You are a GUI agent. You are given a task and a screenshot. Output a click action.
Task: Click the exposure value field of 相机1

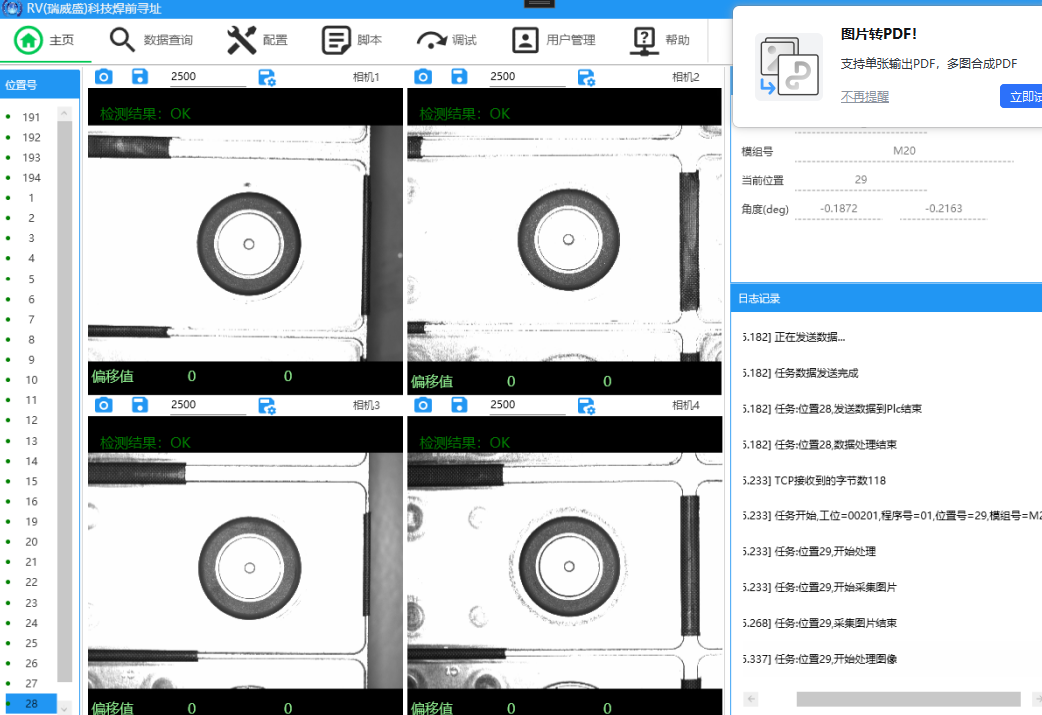click(208, 76)
